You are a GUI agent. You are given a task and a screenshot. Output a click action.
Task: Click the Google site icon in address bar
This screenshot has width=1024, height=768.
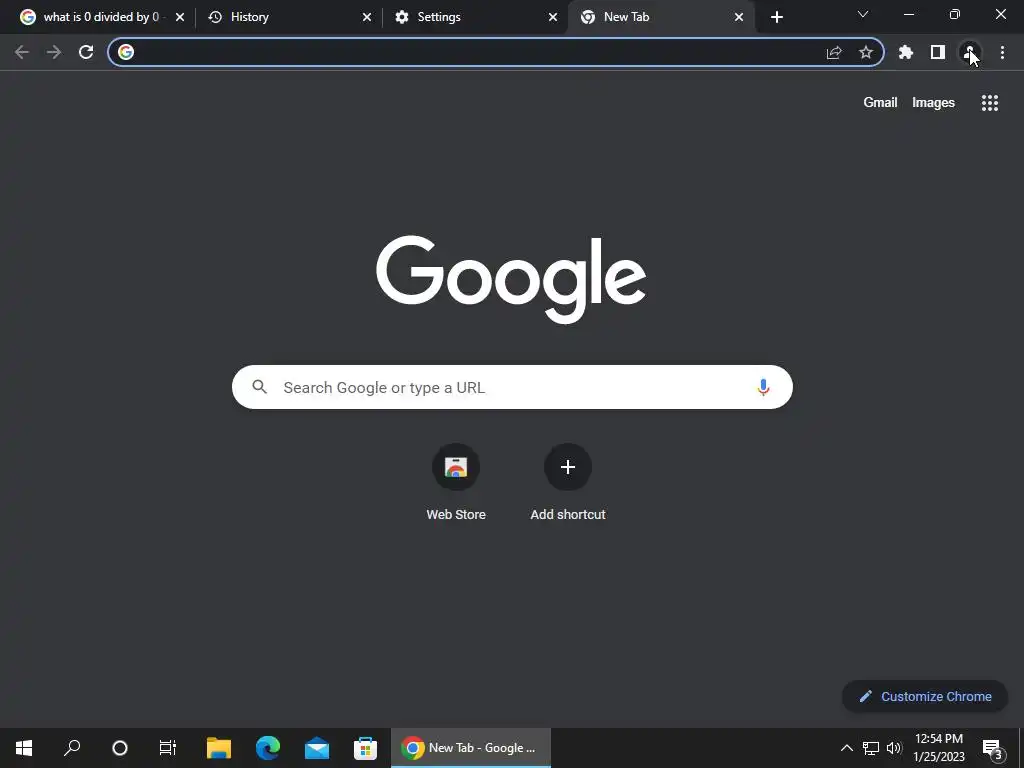click(126, 52)
